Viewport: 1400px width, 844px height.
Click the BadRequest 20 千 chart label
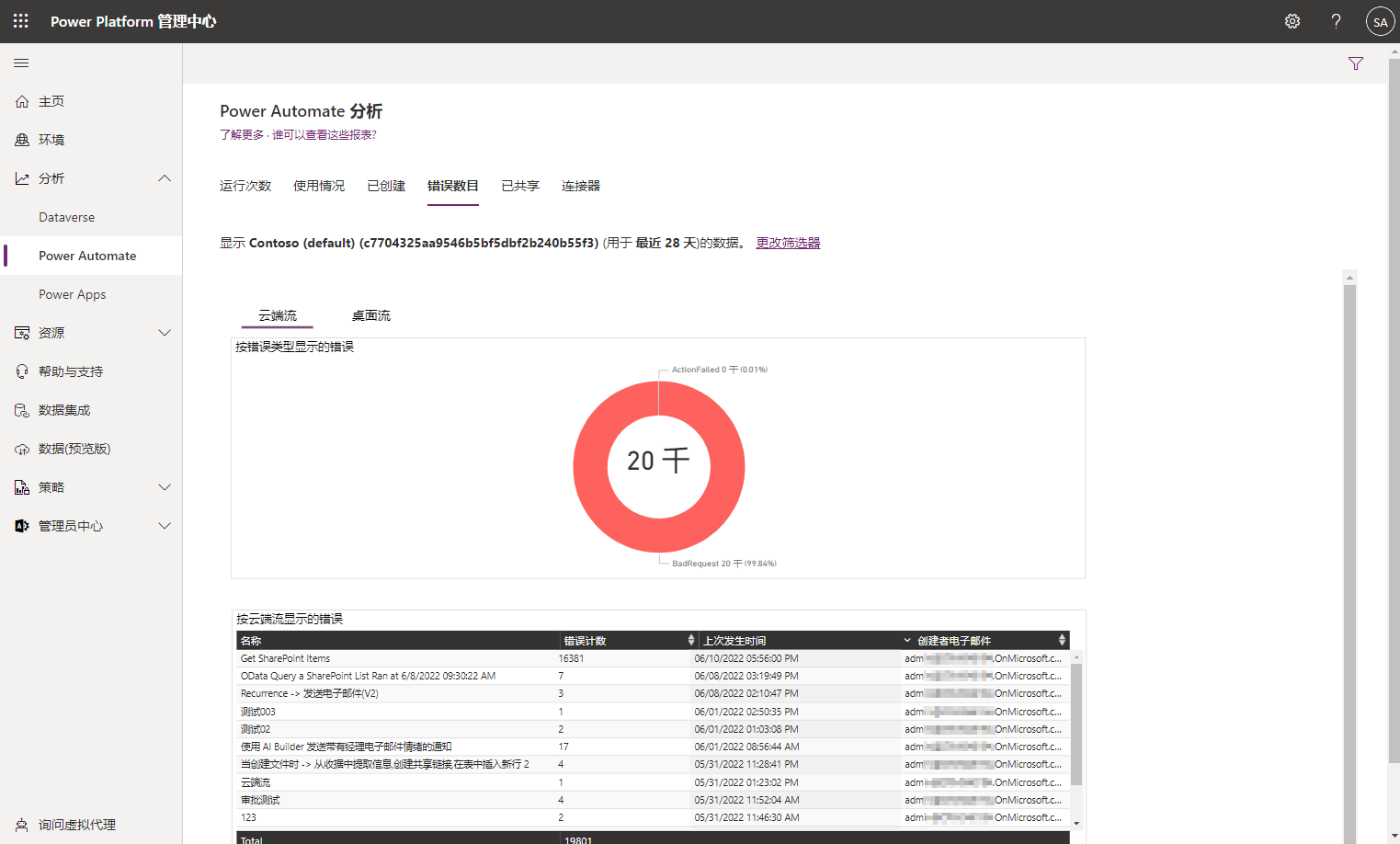[724, 564]
